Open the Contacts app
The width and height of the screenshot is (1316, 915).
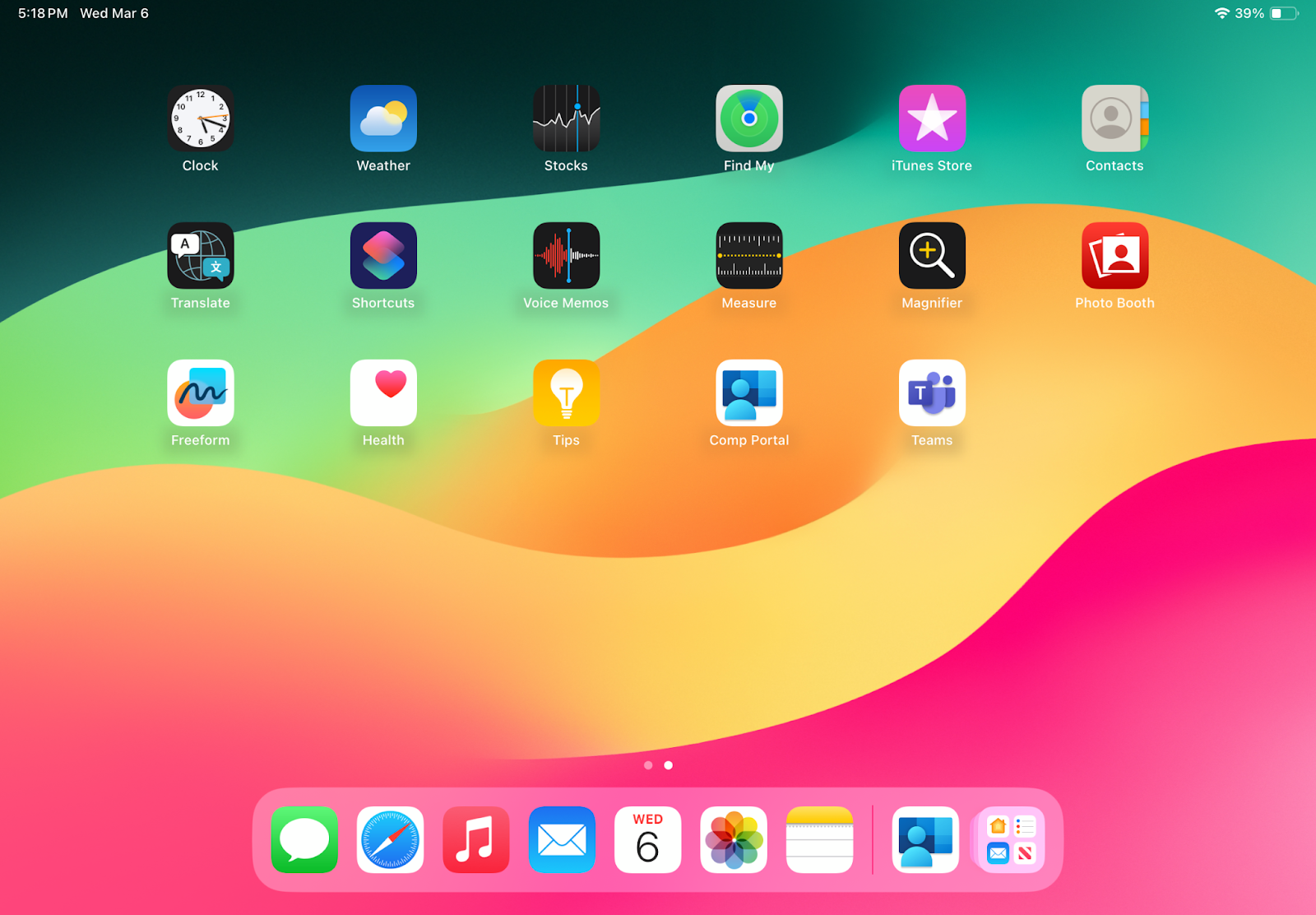1114,118
